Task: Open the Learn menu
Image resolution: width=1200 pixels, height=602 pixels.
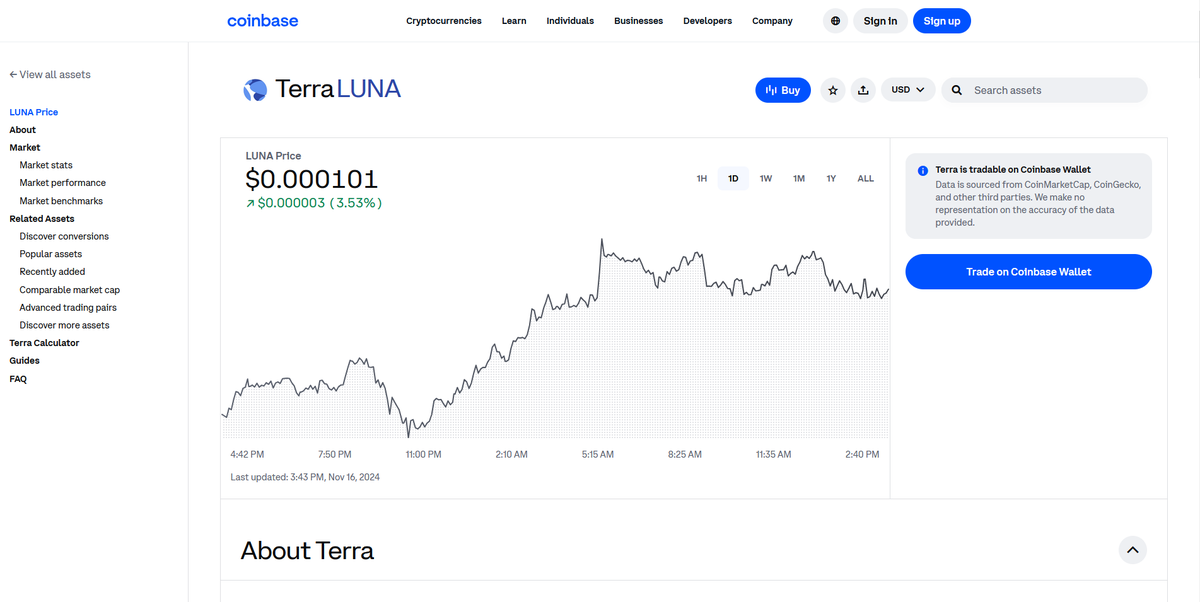Action: pos(514,21)
